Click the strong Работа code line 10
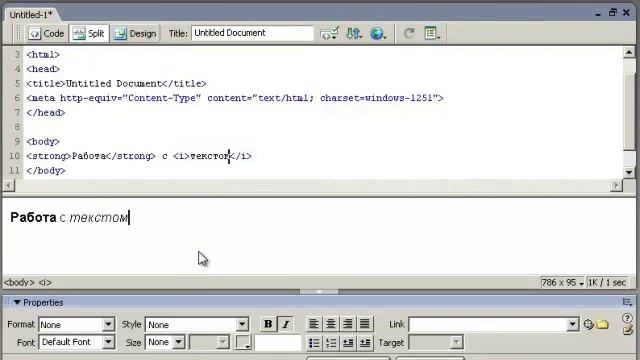This screenshot has height=360, width=640. pyautogui.click(x=139, y=156)
